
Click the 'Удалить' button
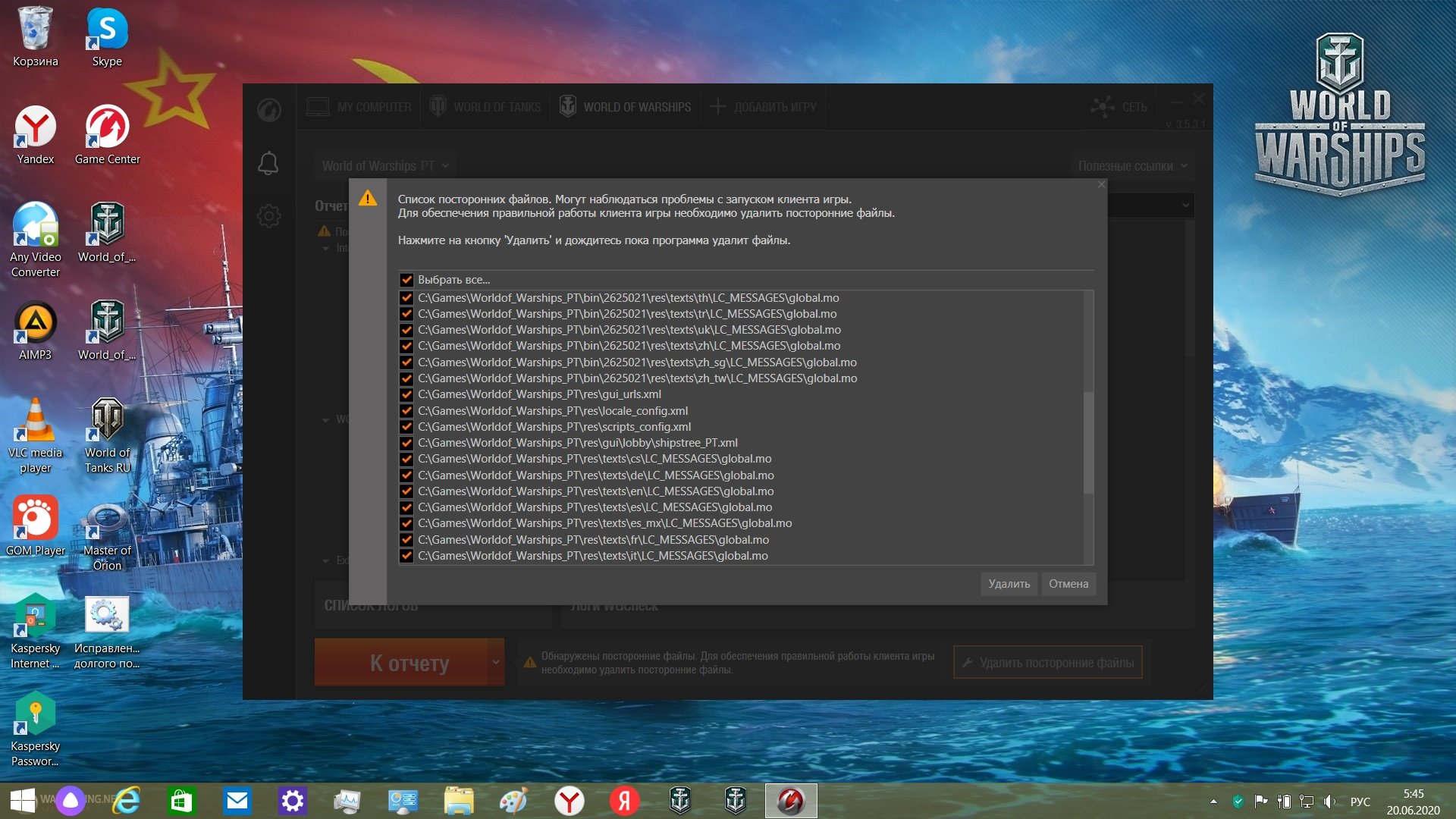1009,583
